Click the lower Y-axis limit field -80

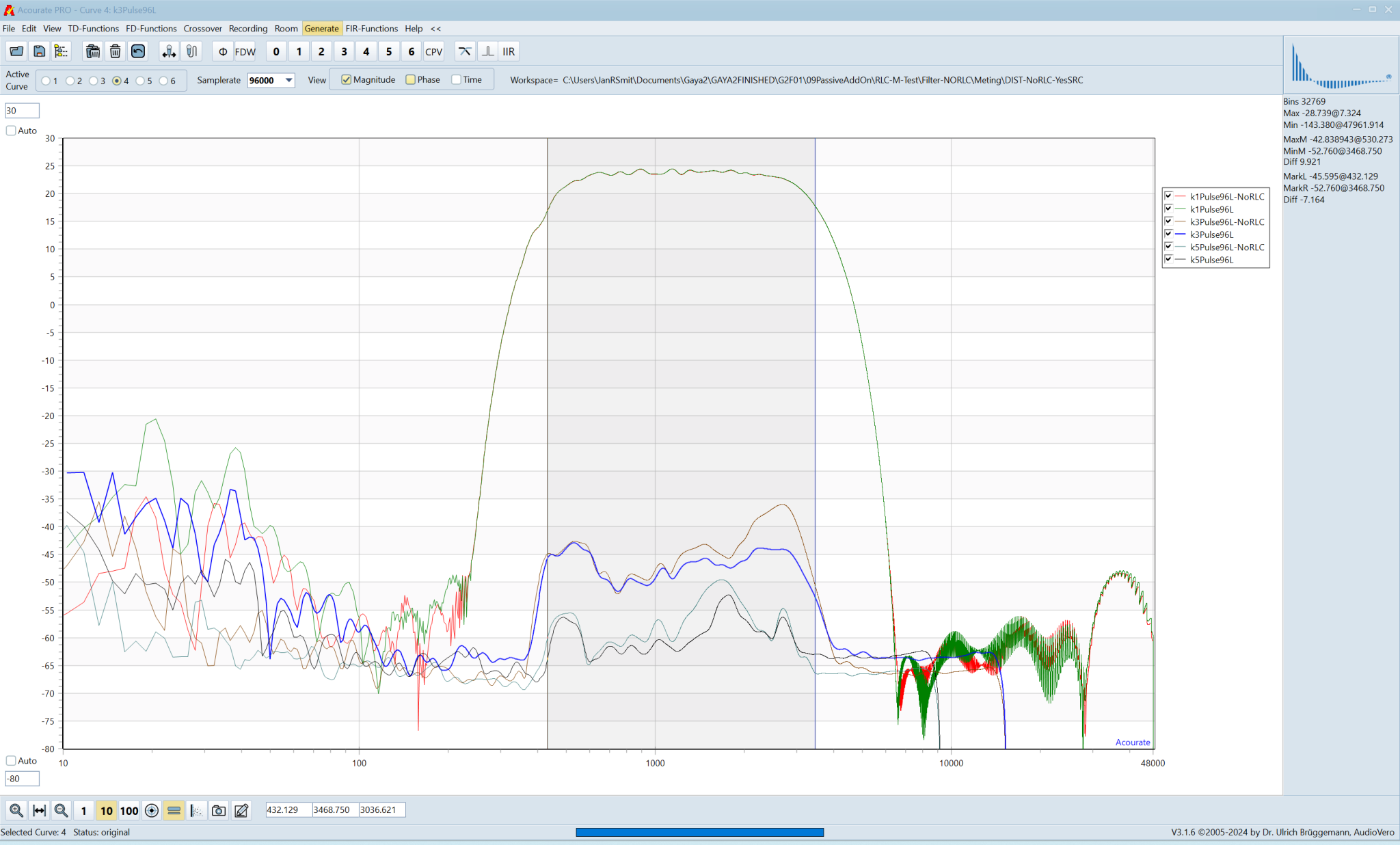22,779
